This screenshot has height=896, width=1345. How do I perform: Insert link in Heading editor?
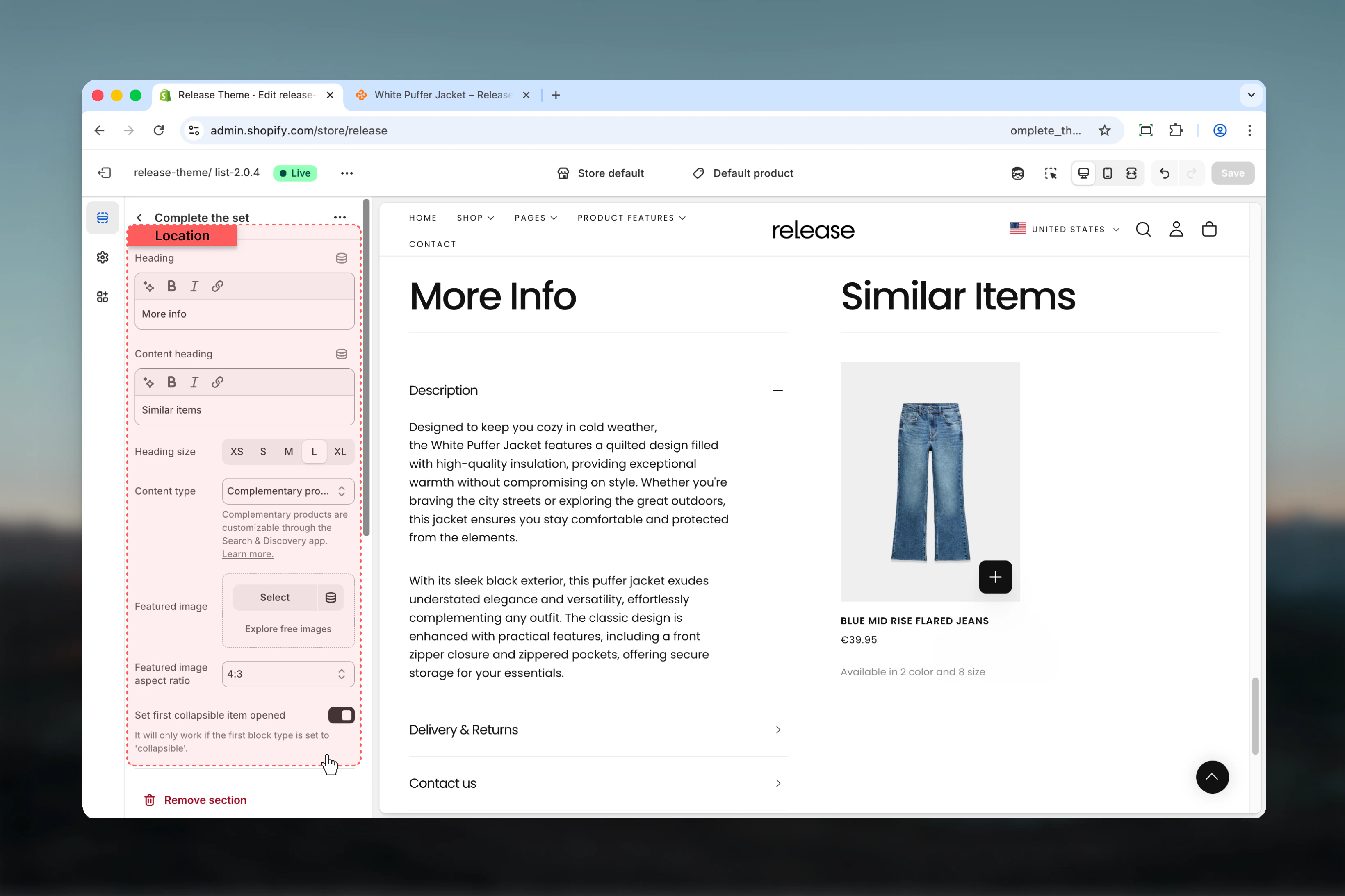tap(217, 286)
